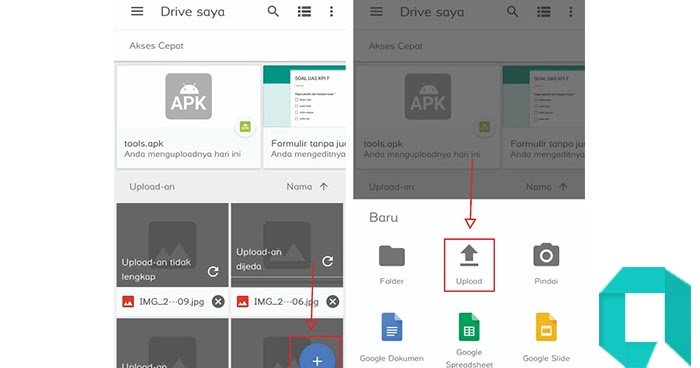This screenshot has width=700, height=368.
Task: Create a new Google Dokumen
Action: [x=392, y=338]
